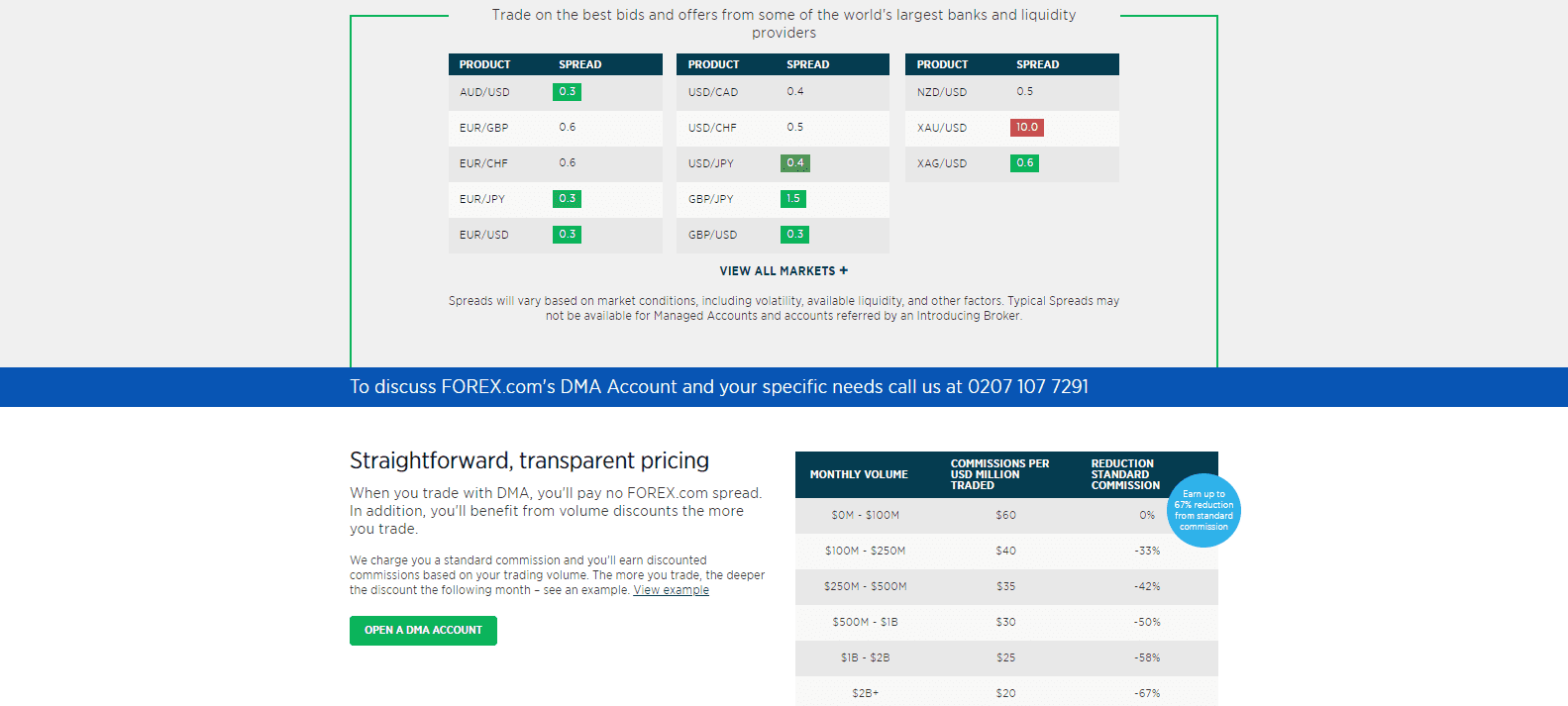1568x706 pixels.
Task: Select the $100M - $250M volume row
Action: 1006,552
